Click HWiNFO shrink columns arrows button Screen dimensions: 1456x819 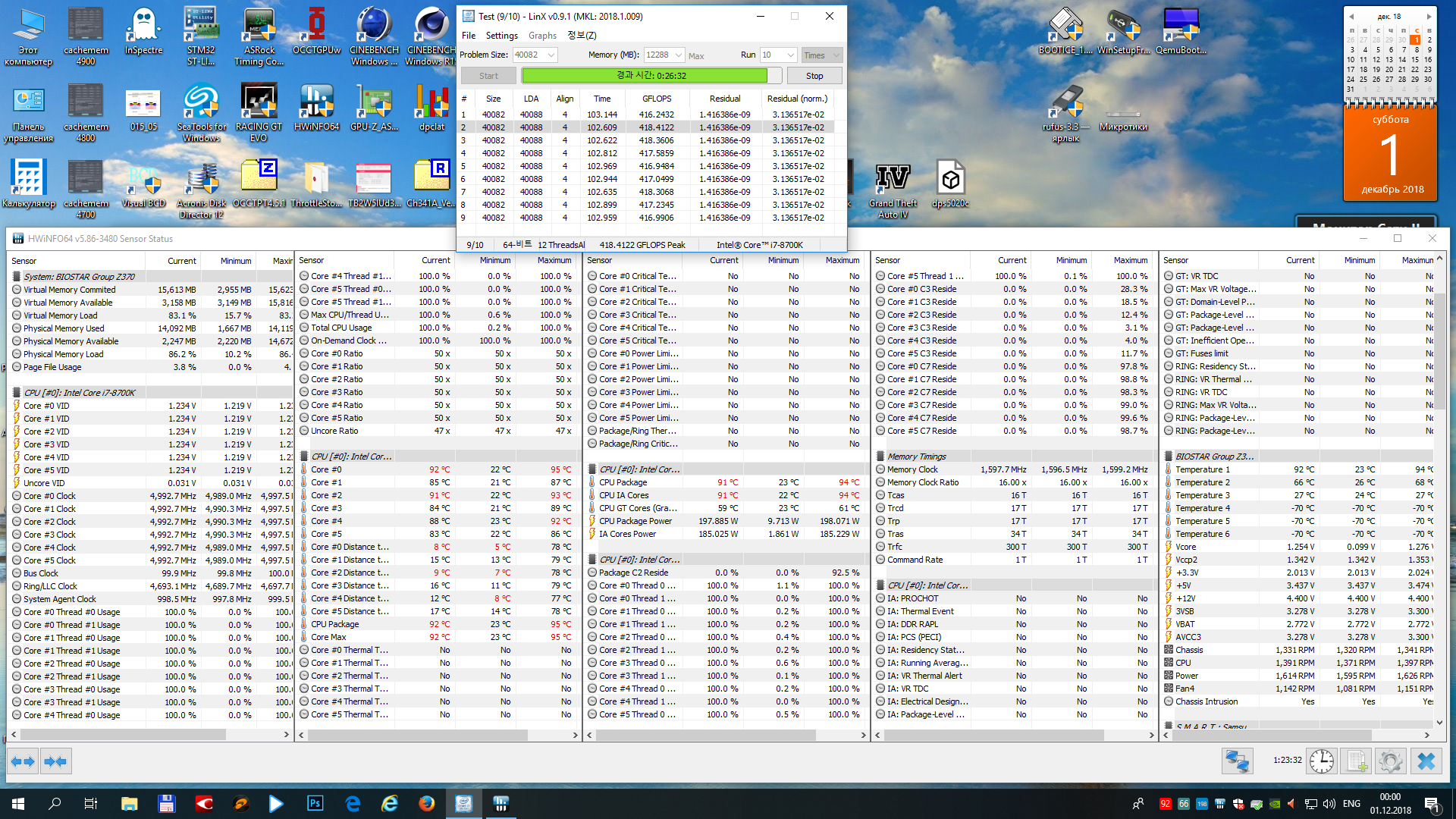tap(55, 761)
